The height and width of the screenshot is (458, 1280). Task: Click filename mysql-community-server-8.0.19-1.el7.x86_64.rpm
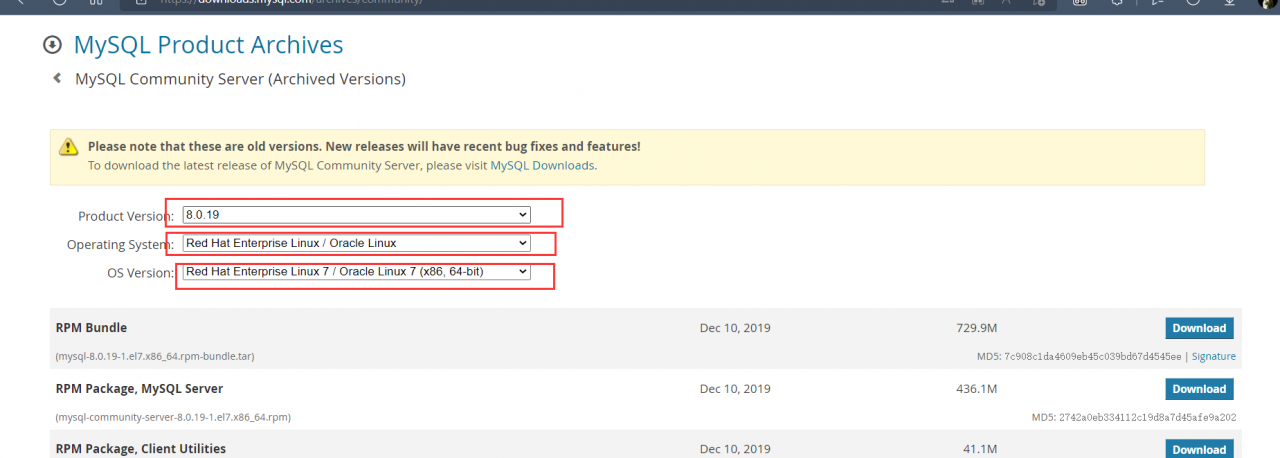[x=173, y=417]
